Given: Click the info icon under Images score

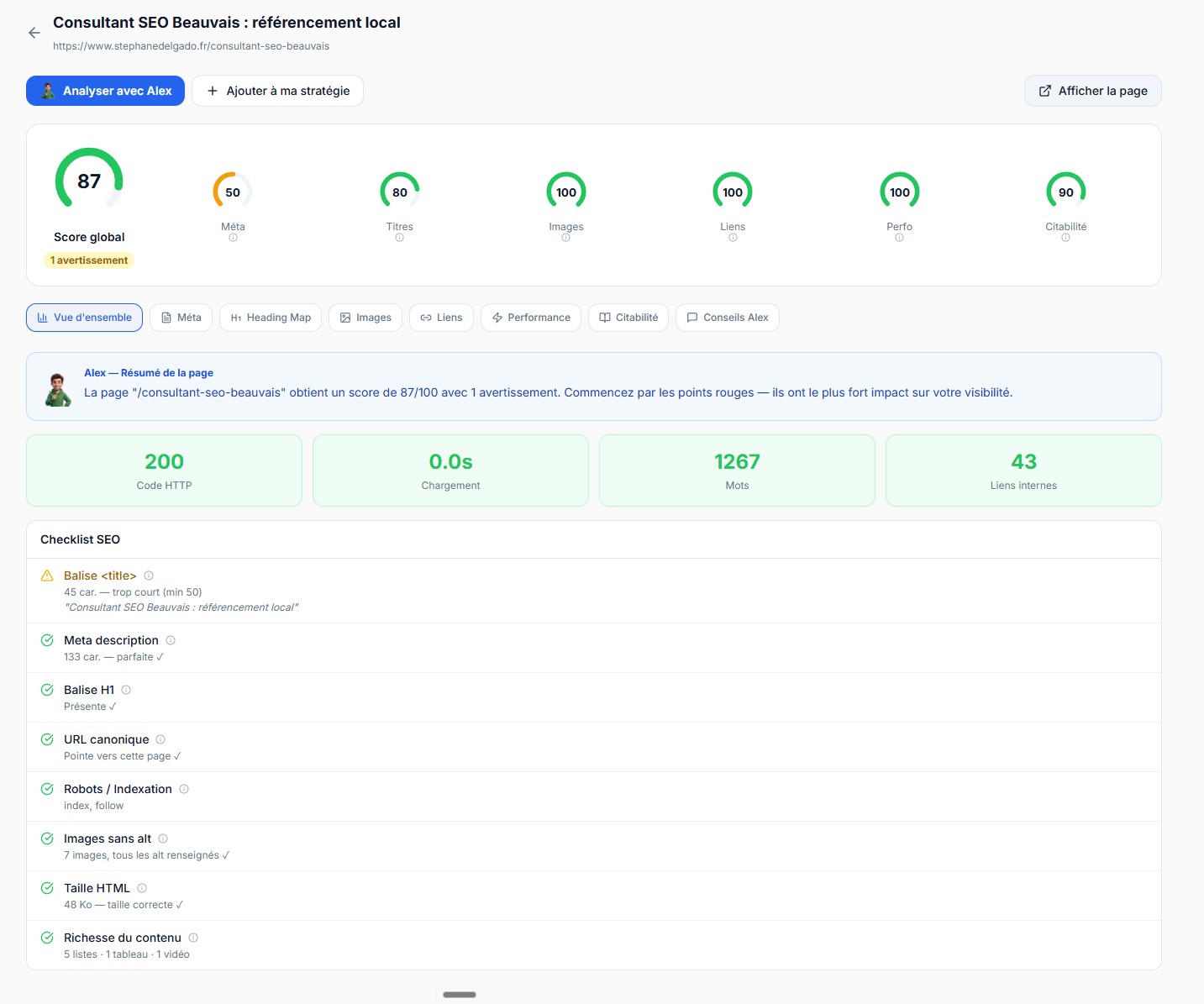Looking at the screenshot, I should coord(565,238).
